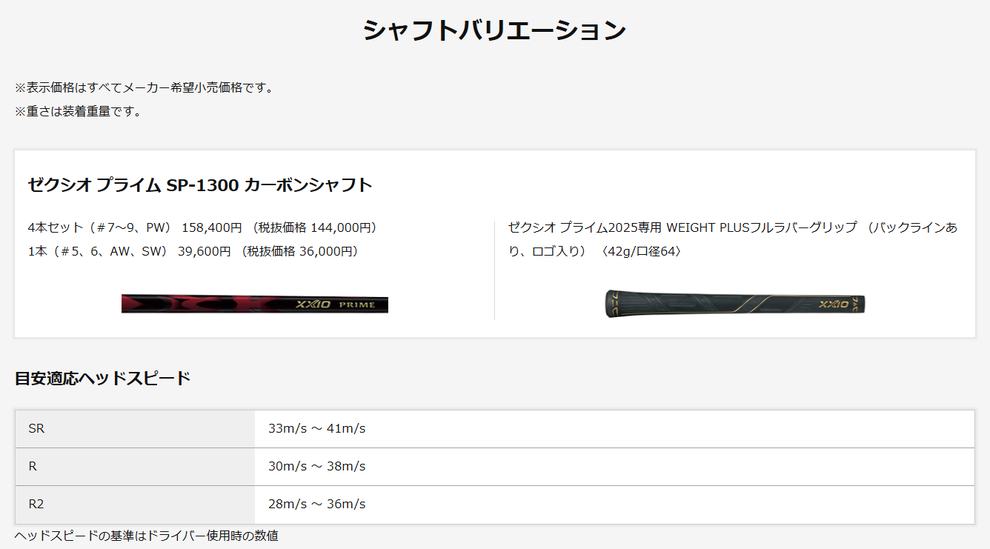Select the SR row label
This screenshot has height=549, width=990.
click(134, 428)
